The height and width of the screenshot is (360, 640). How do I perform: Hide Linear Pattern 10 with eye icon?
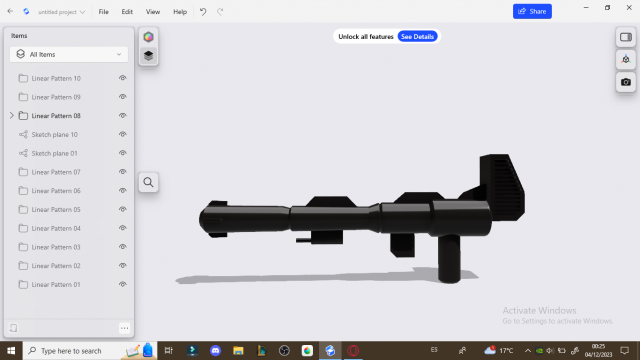[122, 78]
